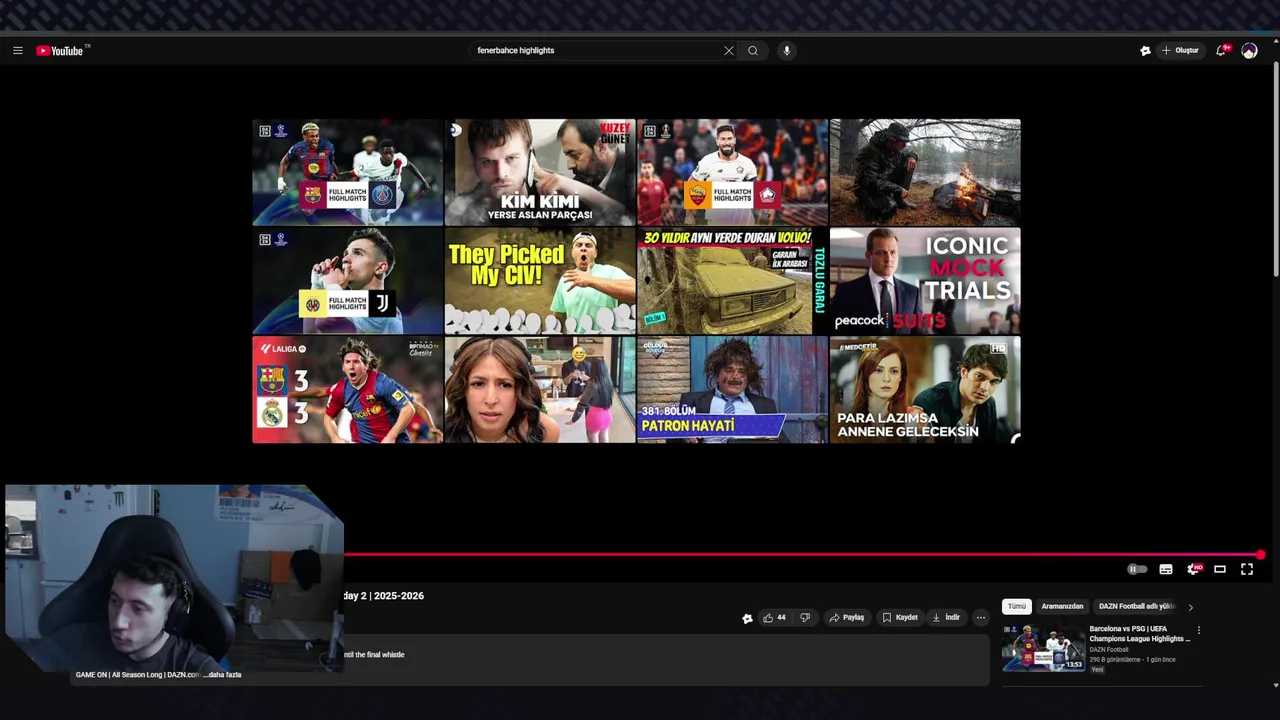Screen dimensions: 1280x720
Task: Open the 'Para Lazımsa Annene Geleceksin' thumbnail
Action: click(925, 389)
